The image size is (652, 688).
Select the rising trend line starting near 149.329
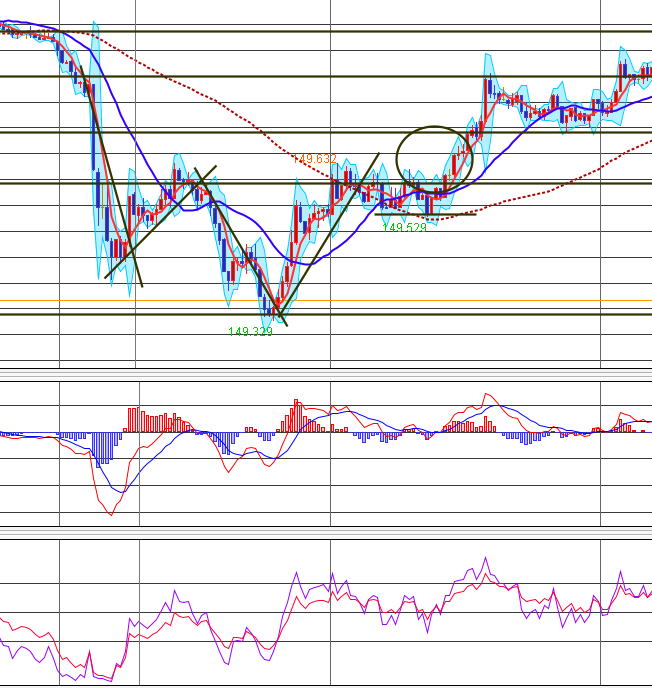[330, 238]
